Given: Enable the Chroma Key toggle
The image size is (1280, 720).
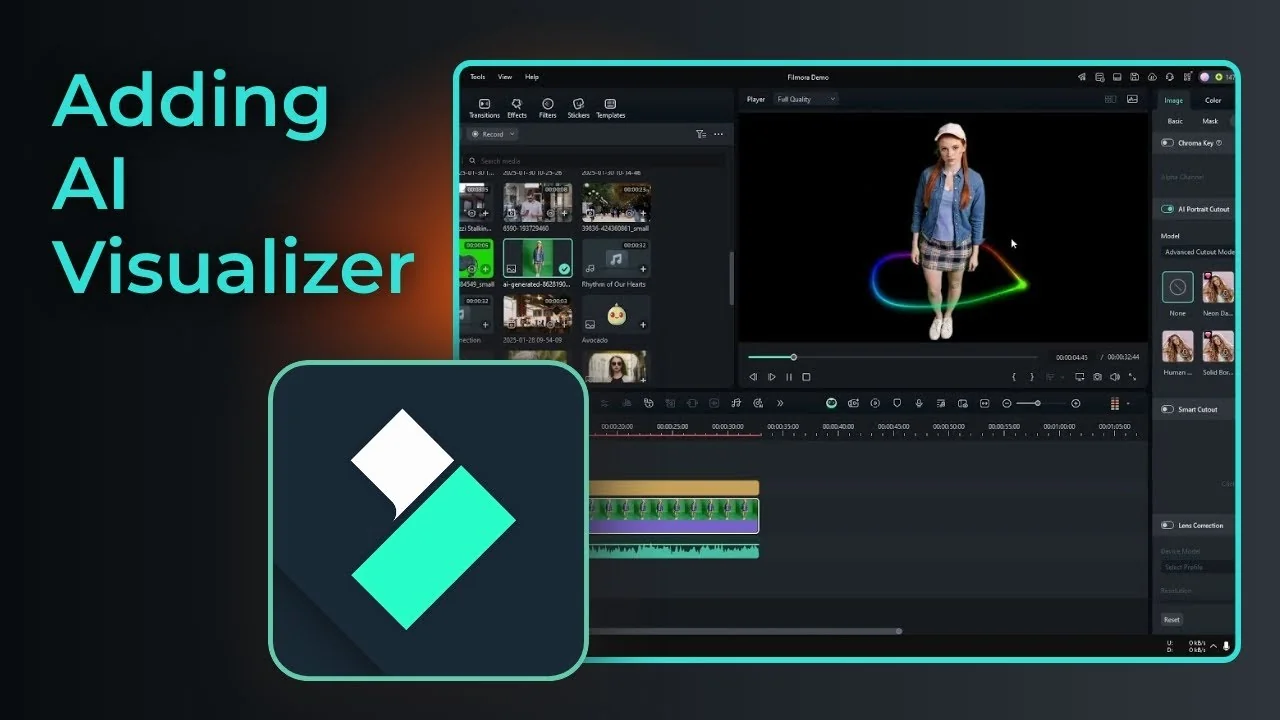Looking at the screenshot, I should [1166, 142].
